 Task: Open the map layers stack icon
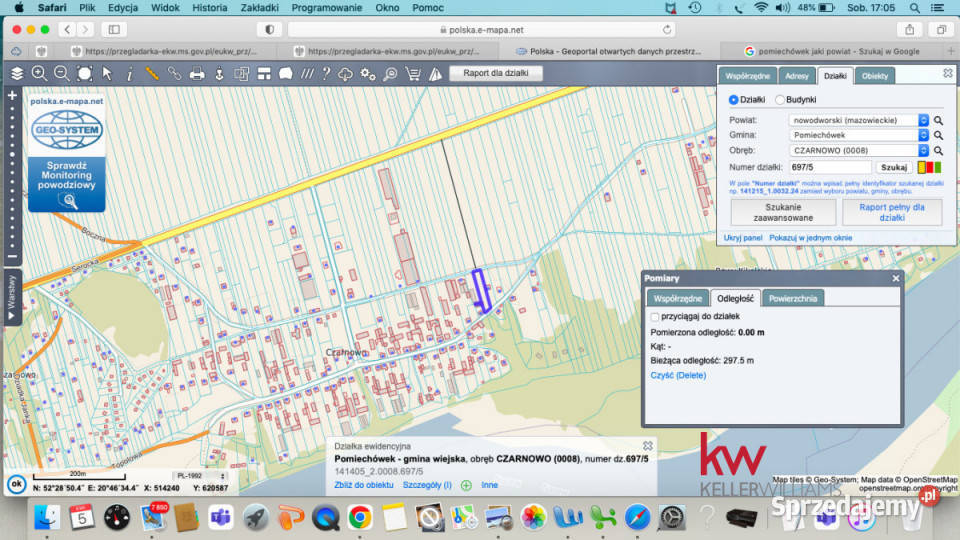pos(17,73)
